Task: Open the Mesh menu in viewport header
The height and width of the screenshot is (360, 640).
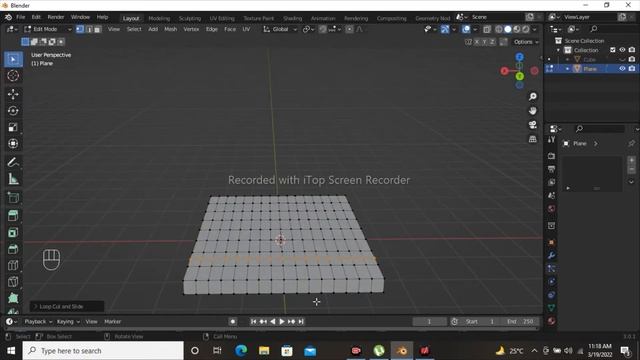Action: pos(171,29)
